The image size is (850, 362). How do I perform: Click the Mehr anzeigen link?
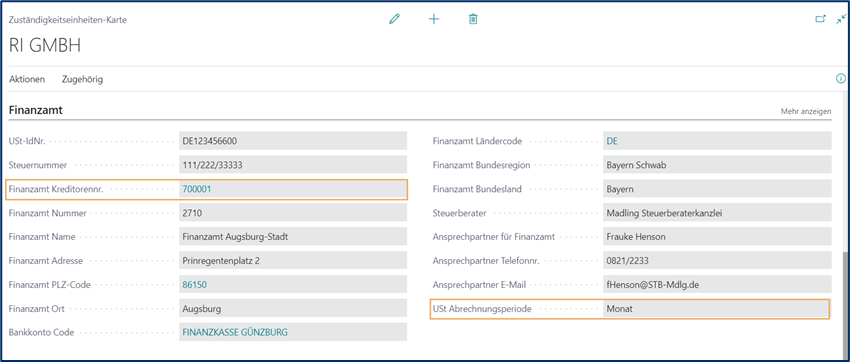tap(806, 112)
